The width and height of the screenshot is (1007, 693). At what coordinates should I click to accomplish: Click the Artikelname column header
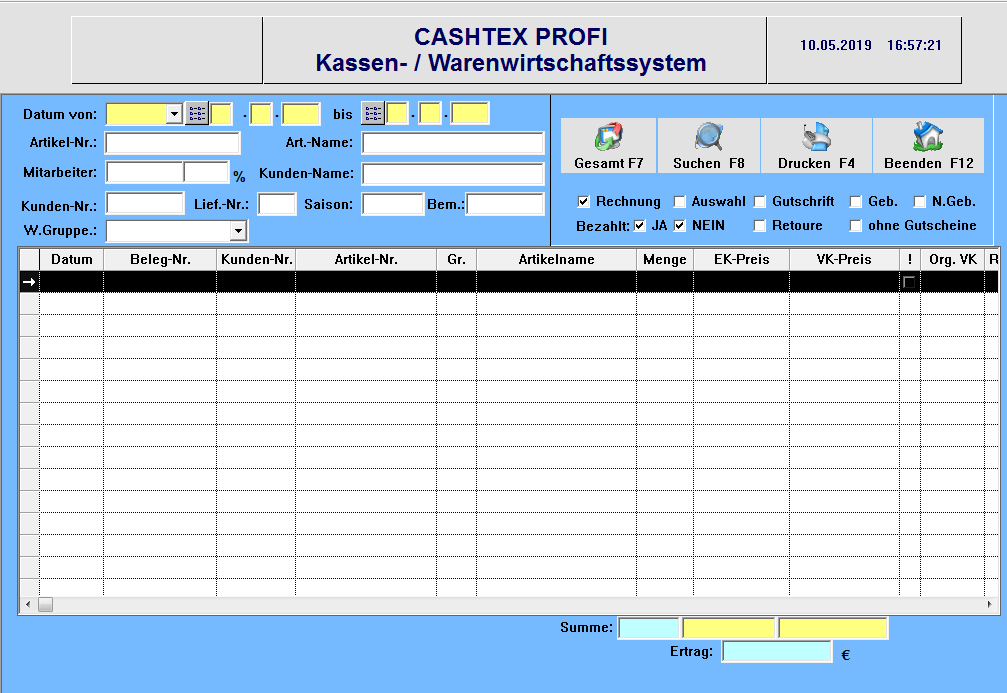click(x=556, y=259)
